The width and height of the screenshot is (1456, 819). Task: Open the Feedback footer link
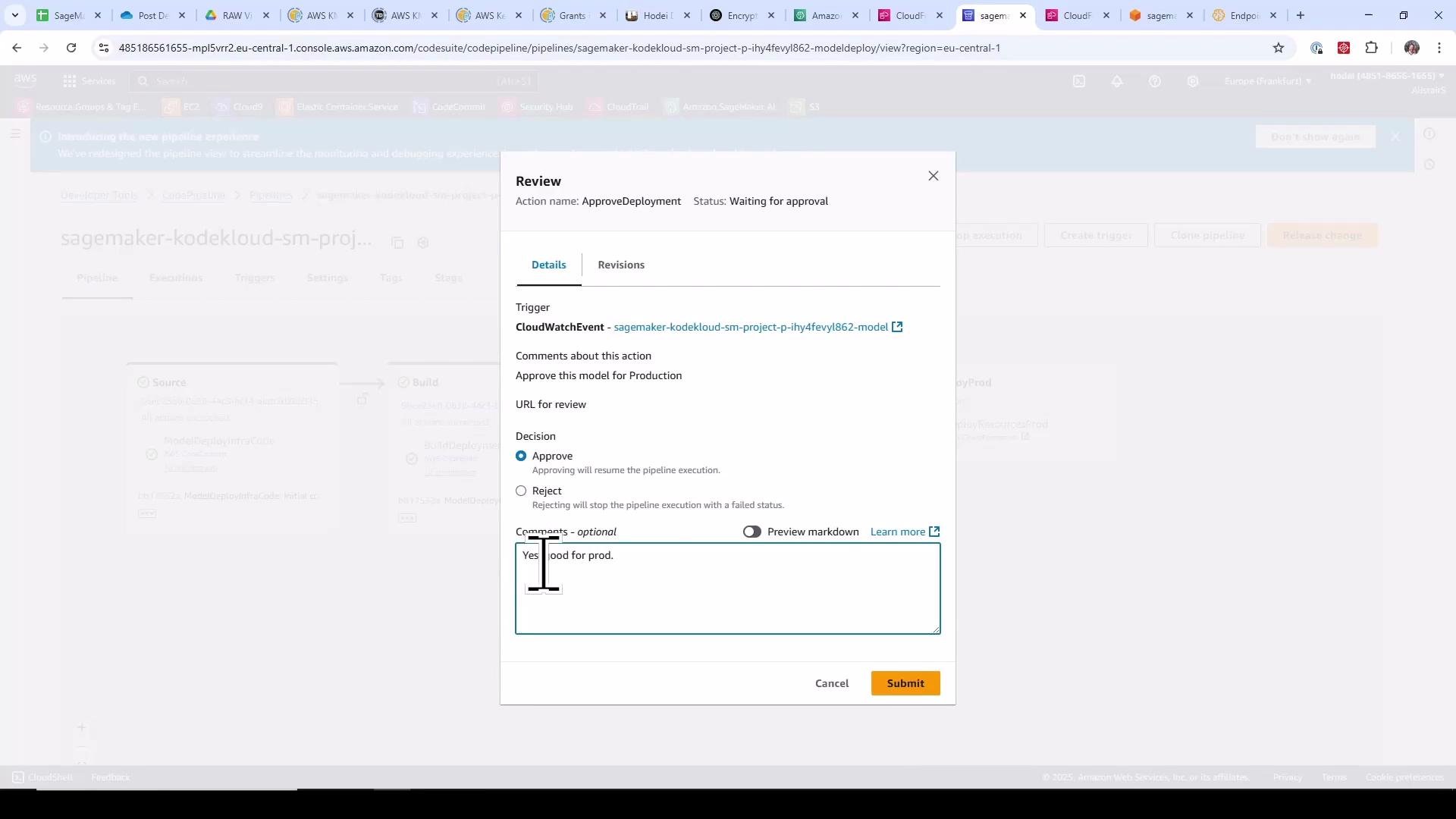111,777
